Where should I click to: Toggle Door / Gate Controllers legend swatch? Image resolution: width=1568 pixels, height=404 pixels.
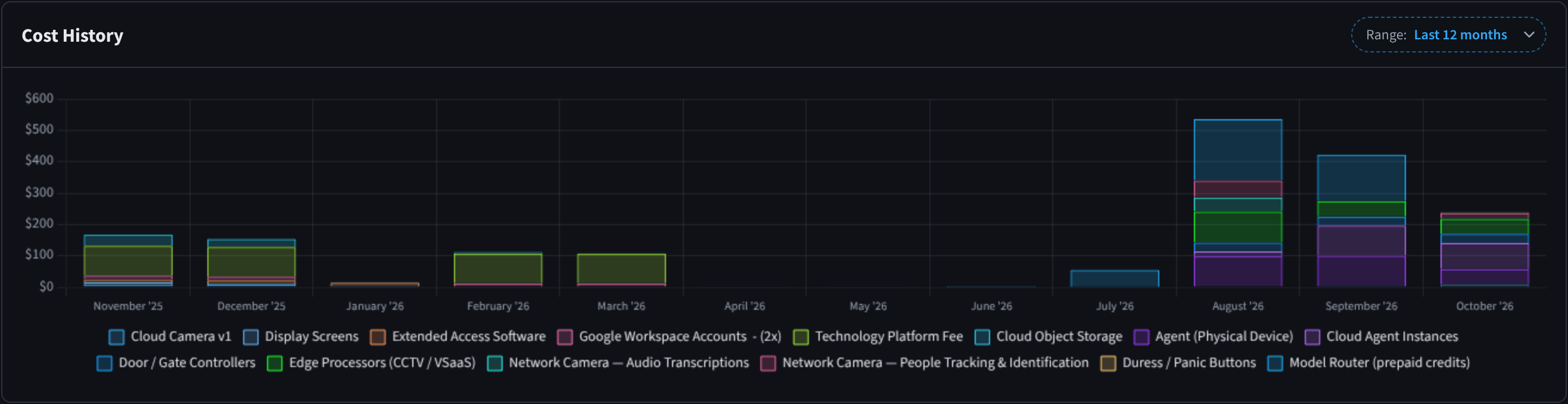104,363
